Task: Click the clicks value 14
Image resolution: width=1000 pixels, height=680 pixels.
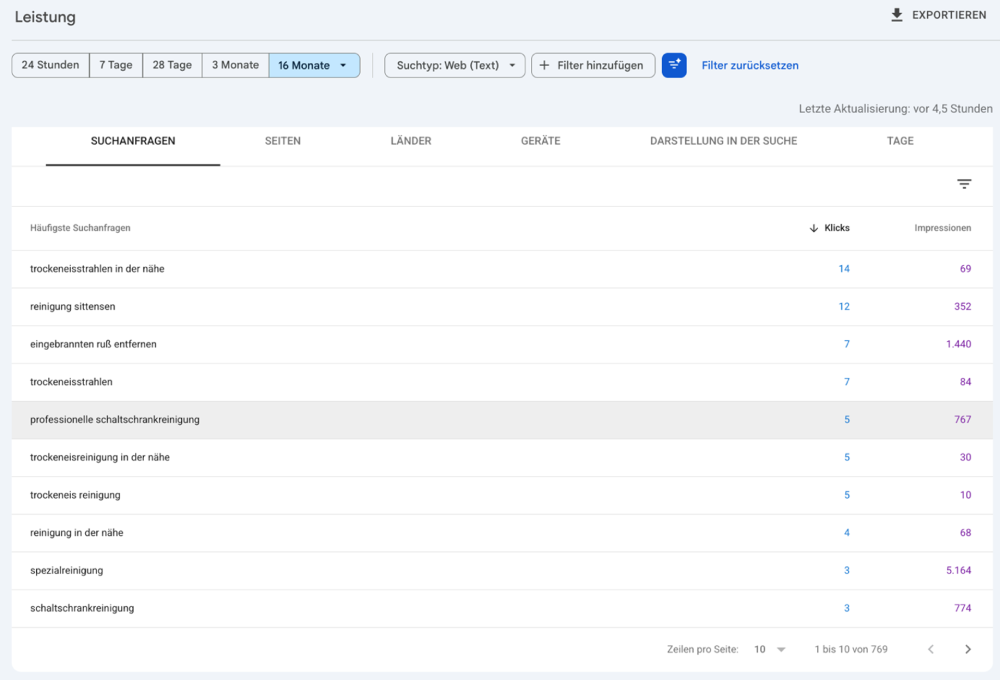Action: pos(844,269)
